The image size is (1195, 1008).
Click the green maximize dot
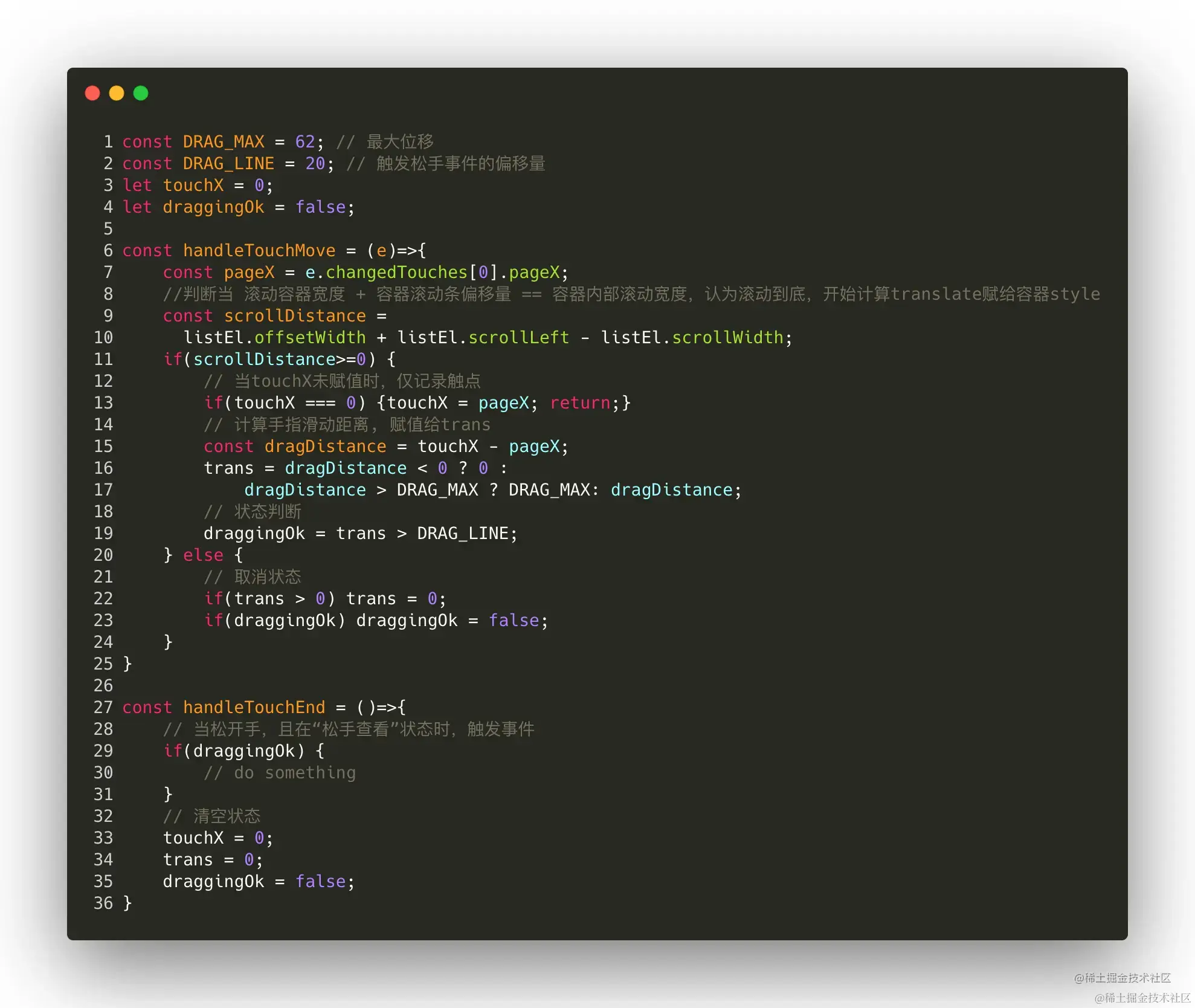click(141, 93)
